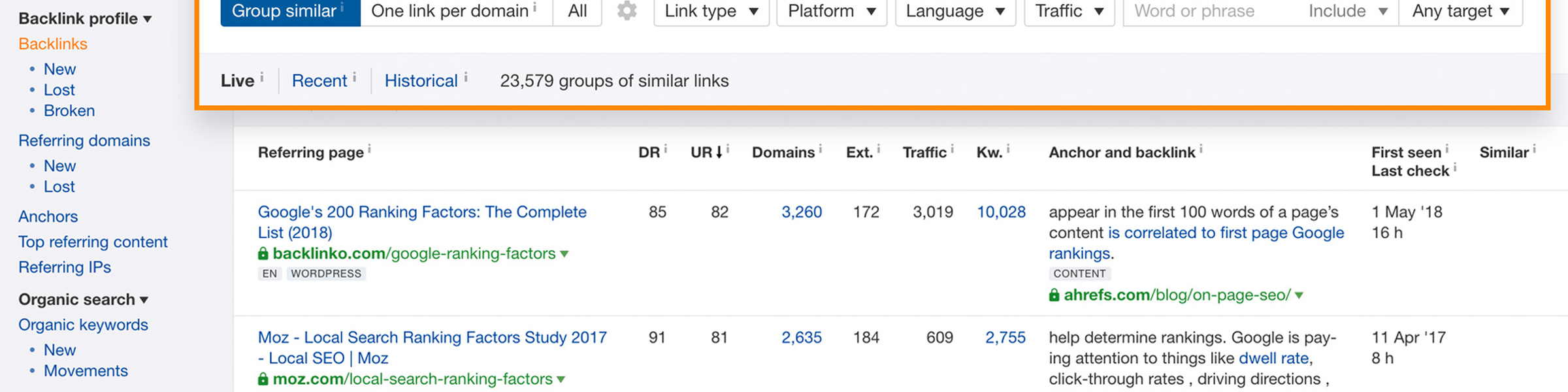This screenshot has height=392, width=1568.
Task: Open the Link type dropdown
Action: [x=711, y=11]
